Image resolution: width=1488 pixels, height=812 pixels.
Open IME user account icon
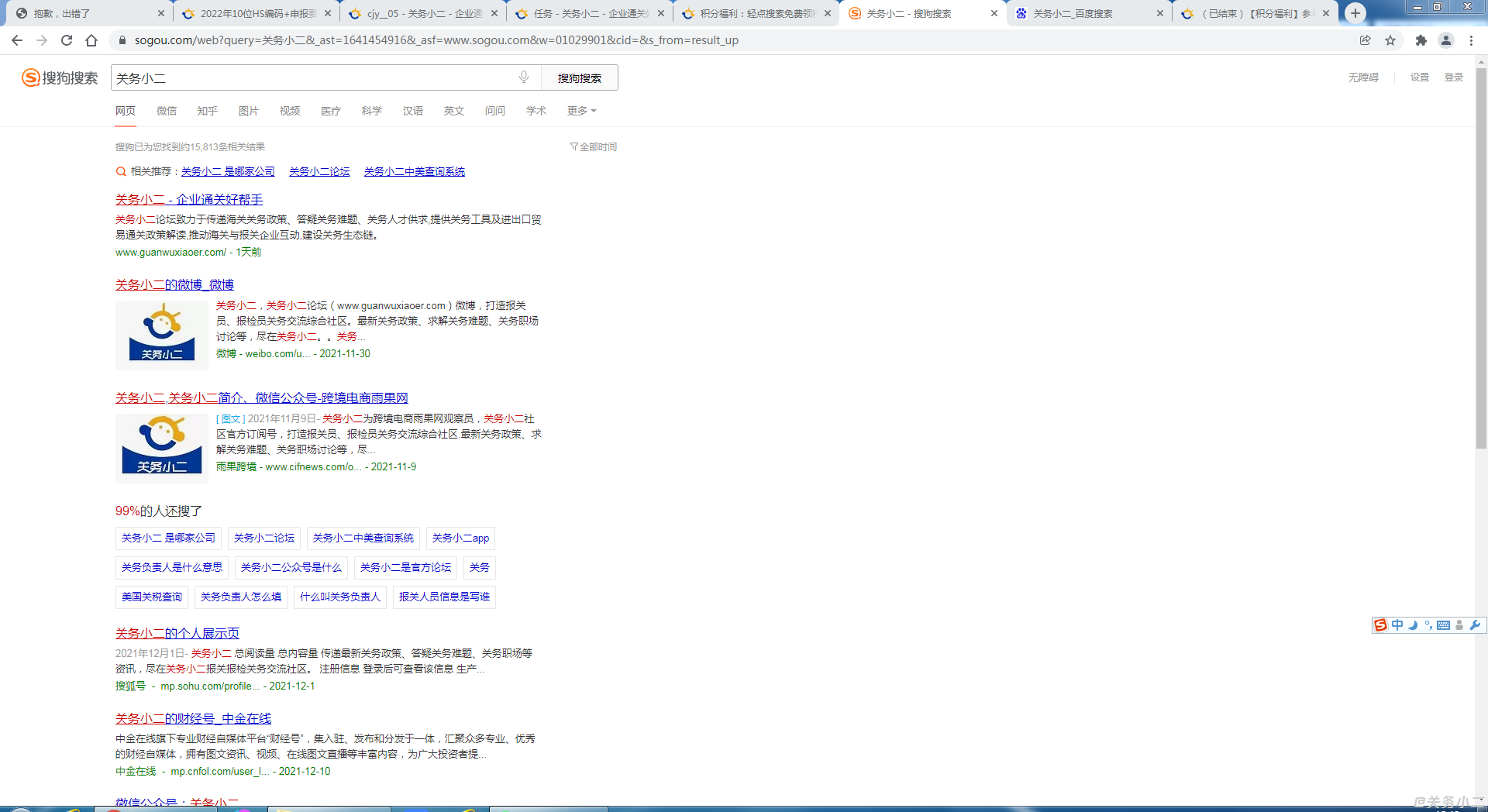click(x=1459, y=625)
